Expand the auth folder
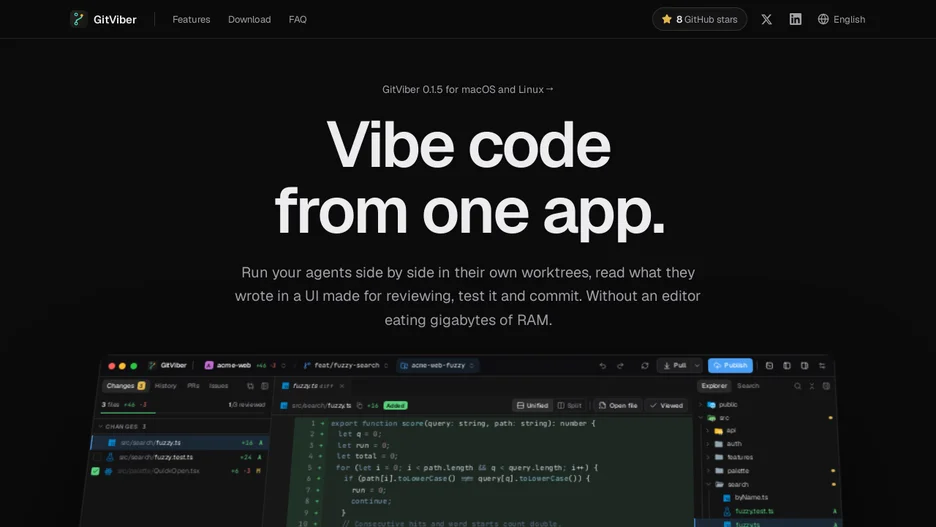The image size is (936, 527). [725, 443]
